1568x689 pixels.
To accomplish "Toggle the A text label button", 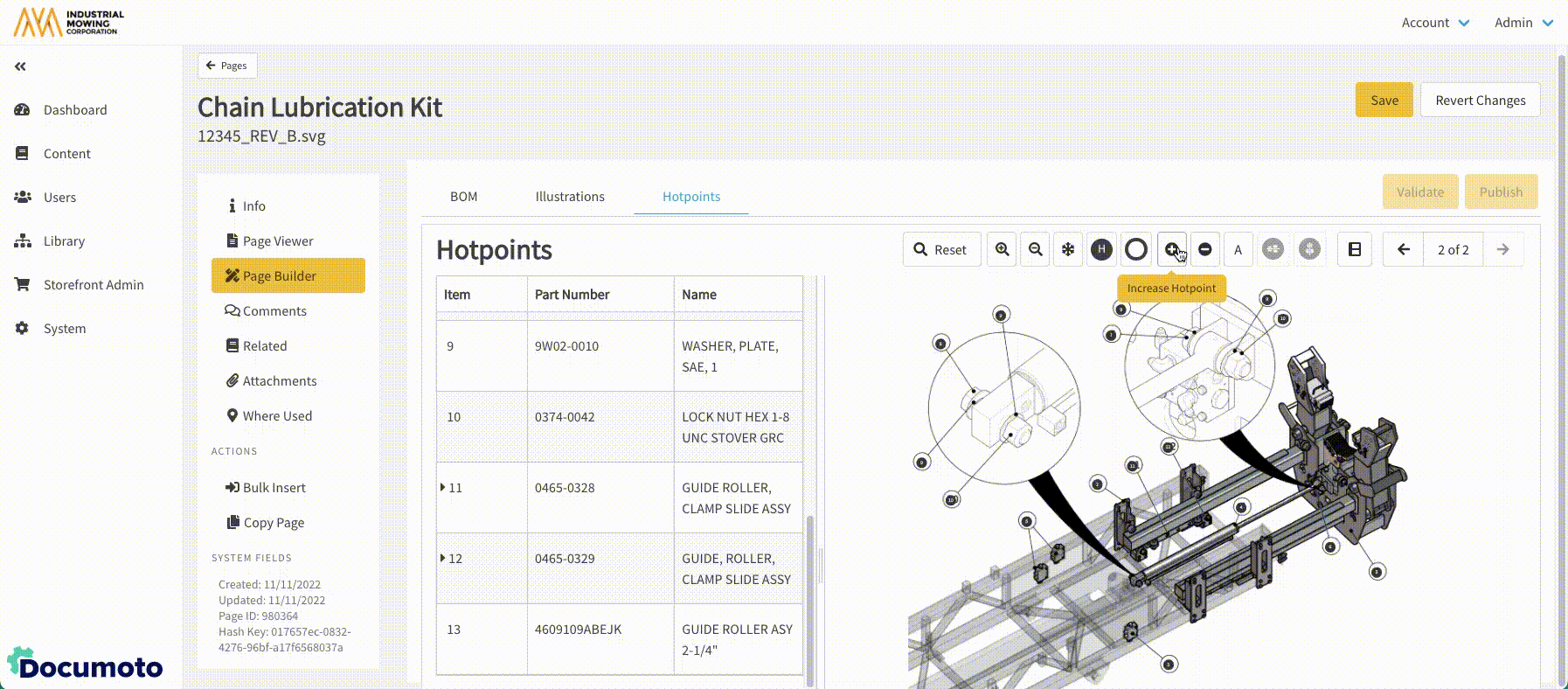I will pos(1238,250).
